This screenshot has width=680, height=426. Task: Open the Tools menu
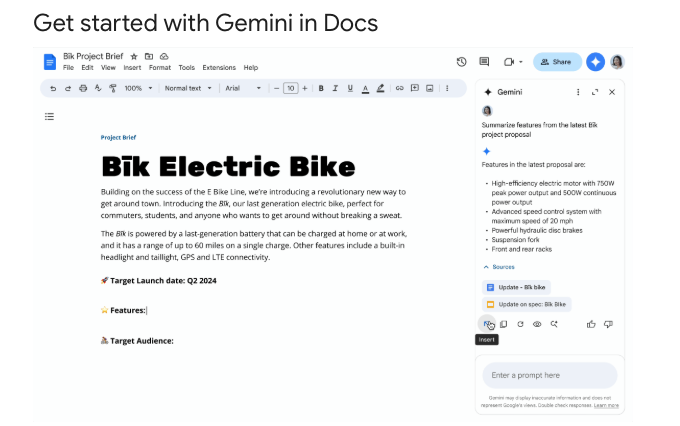pyautogui.click(x=186, y=68)
